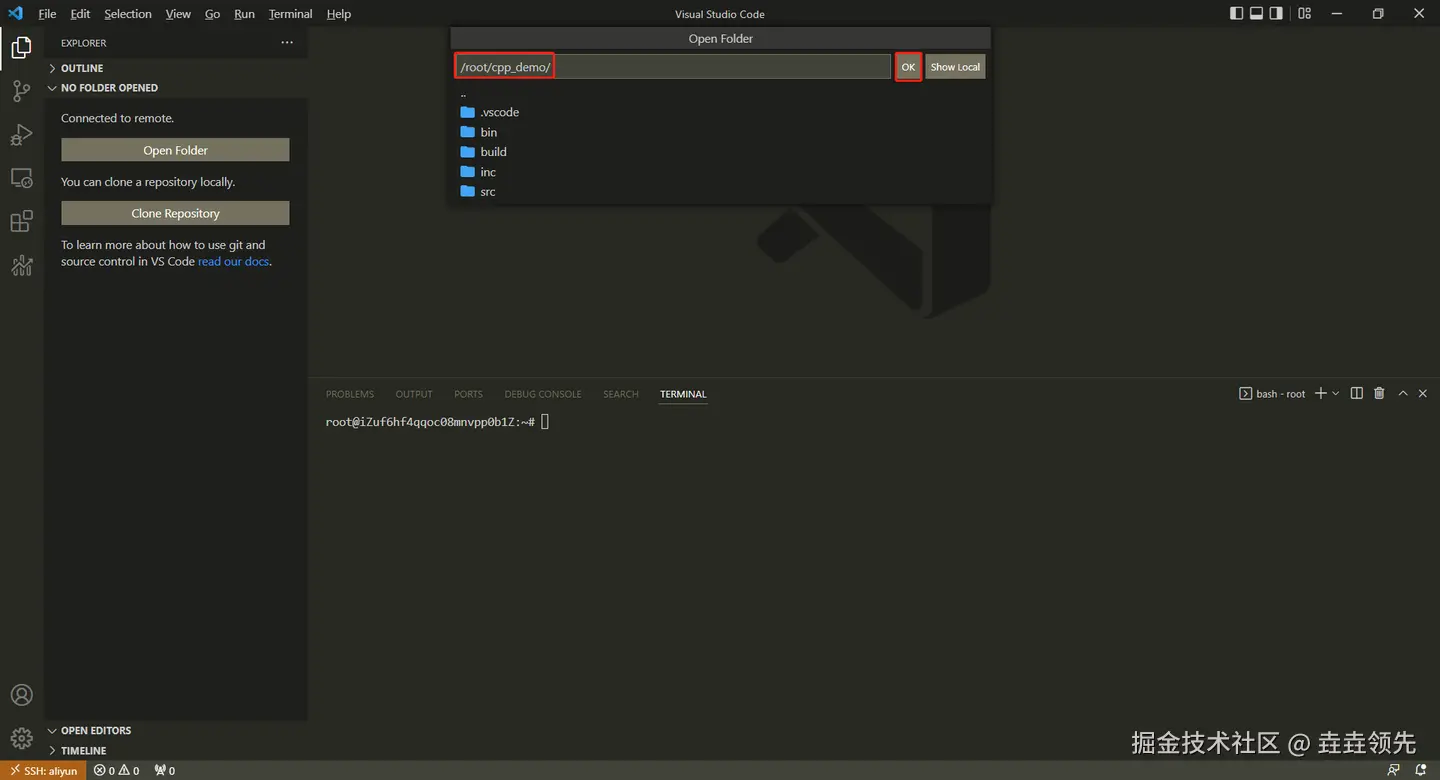Open the Manage gear icon
The image size is (1440, 780).
[21, 739]
